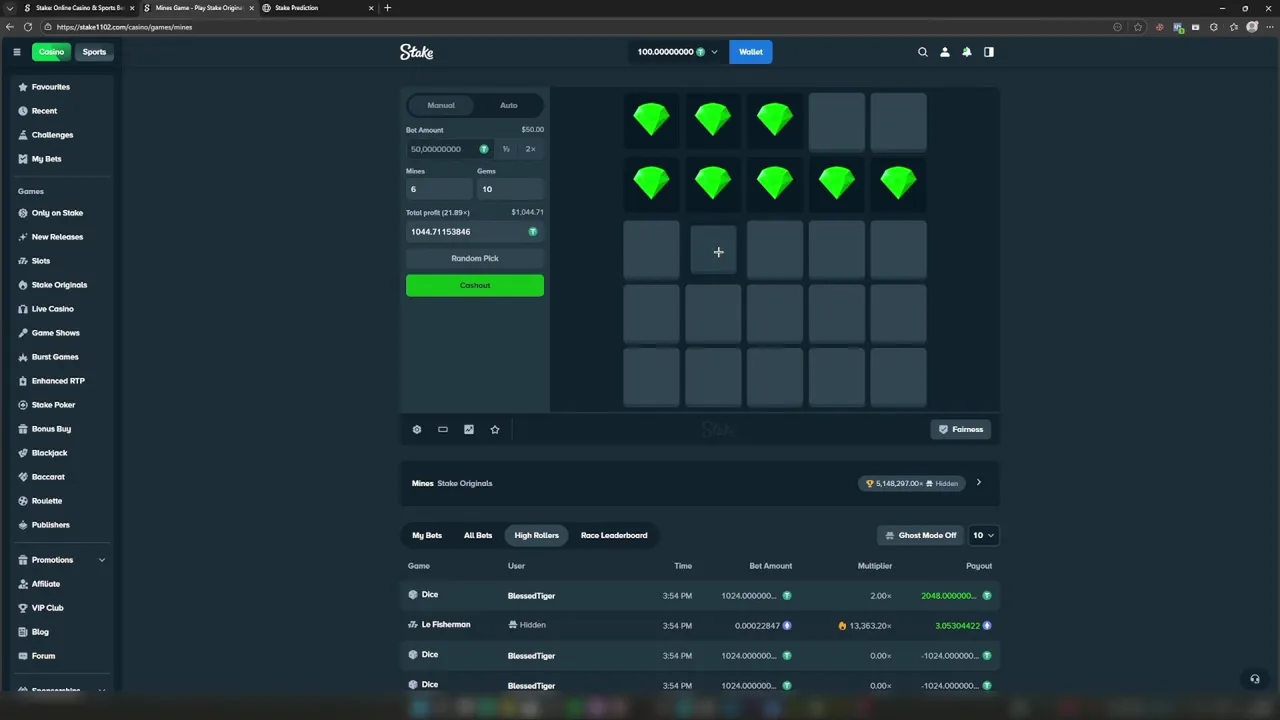Show the All Bets tab
1280x720 pixels.
(478, 535)
